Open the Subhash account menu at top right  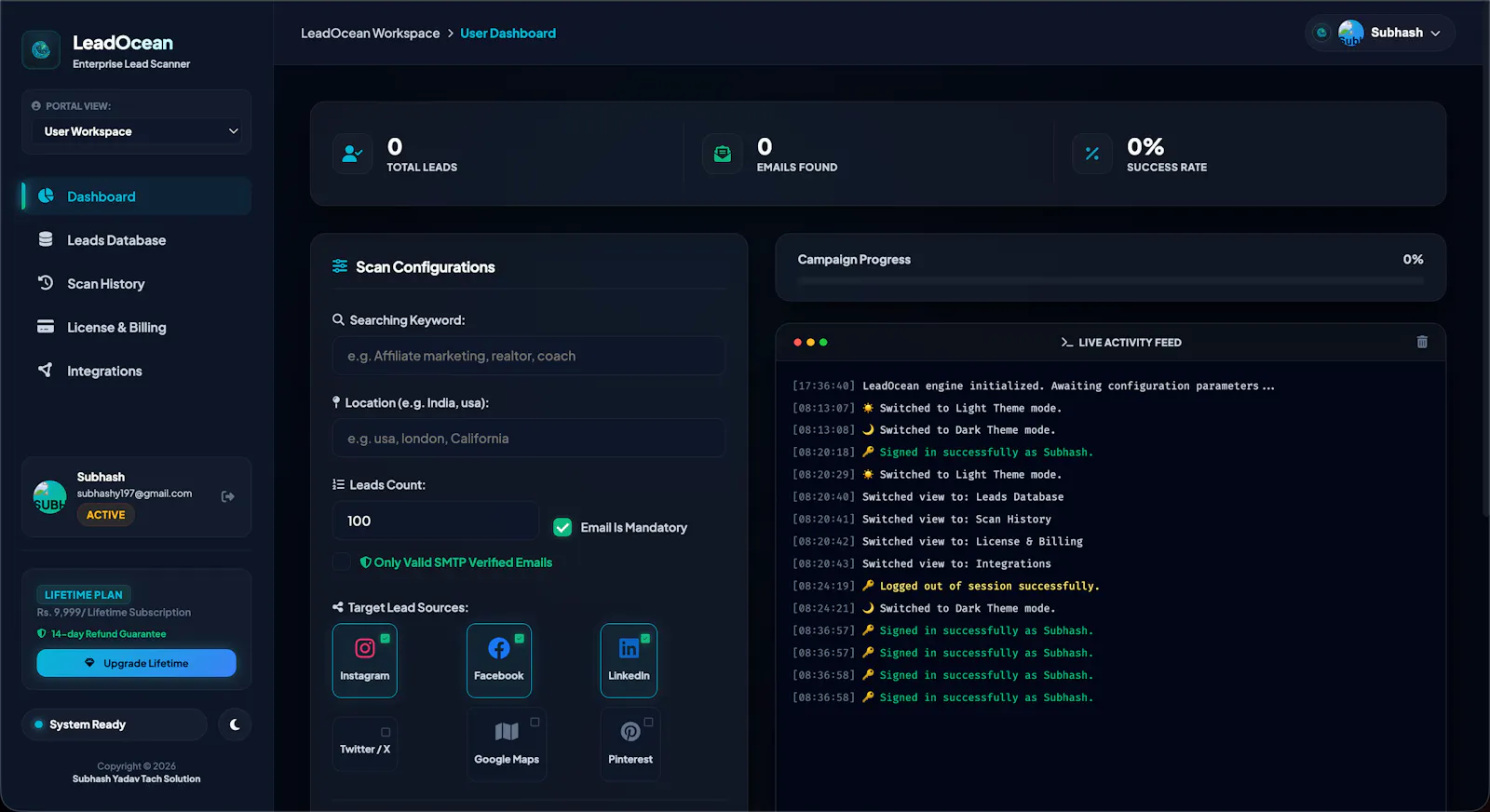[x=1380, y=33]
